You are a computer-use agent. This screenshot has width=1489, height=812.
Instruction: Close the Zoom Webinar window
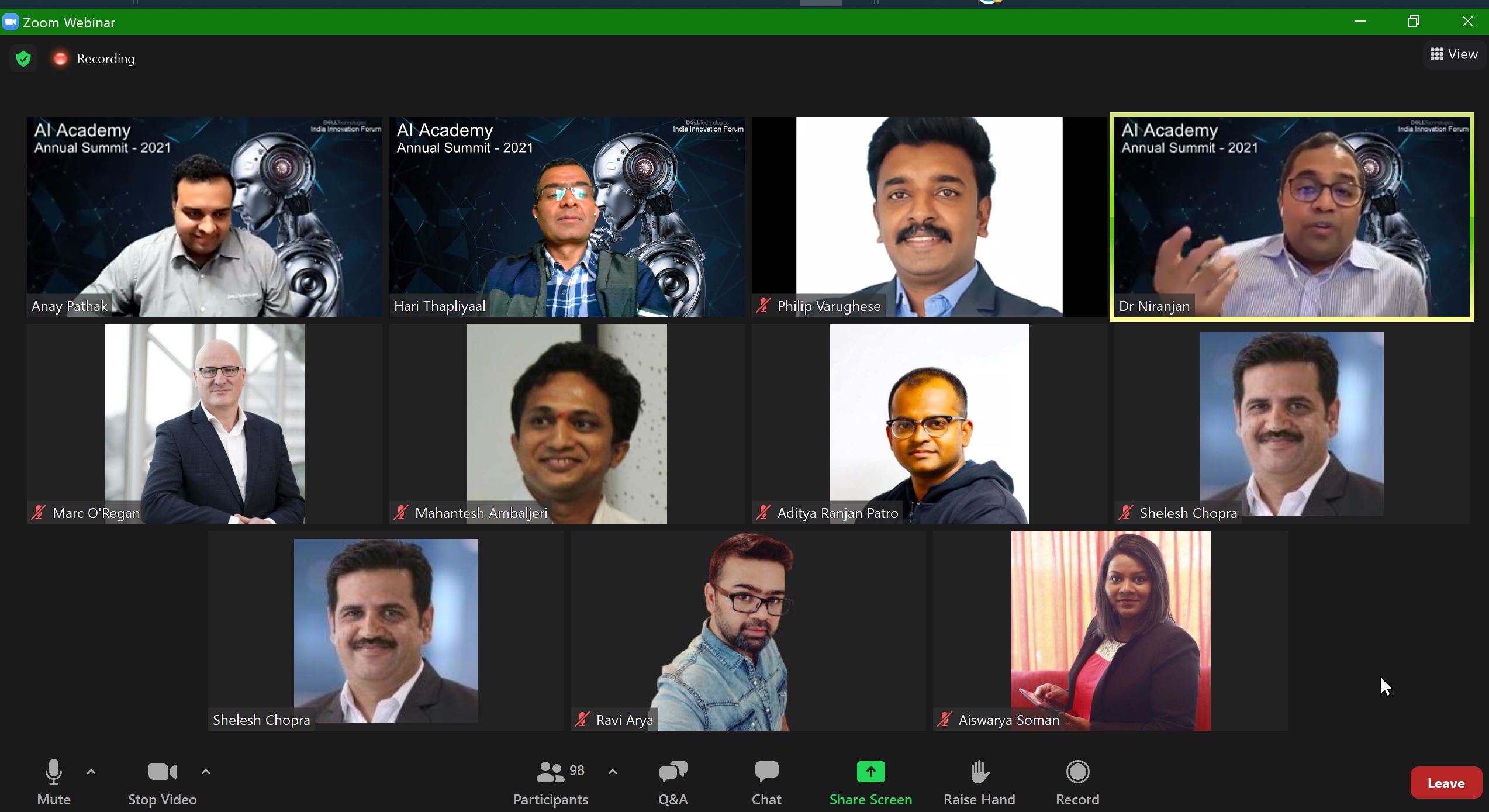(1467, 22)
